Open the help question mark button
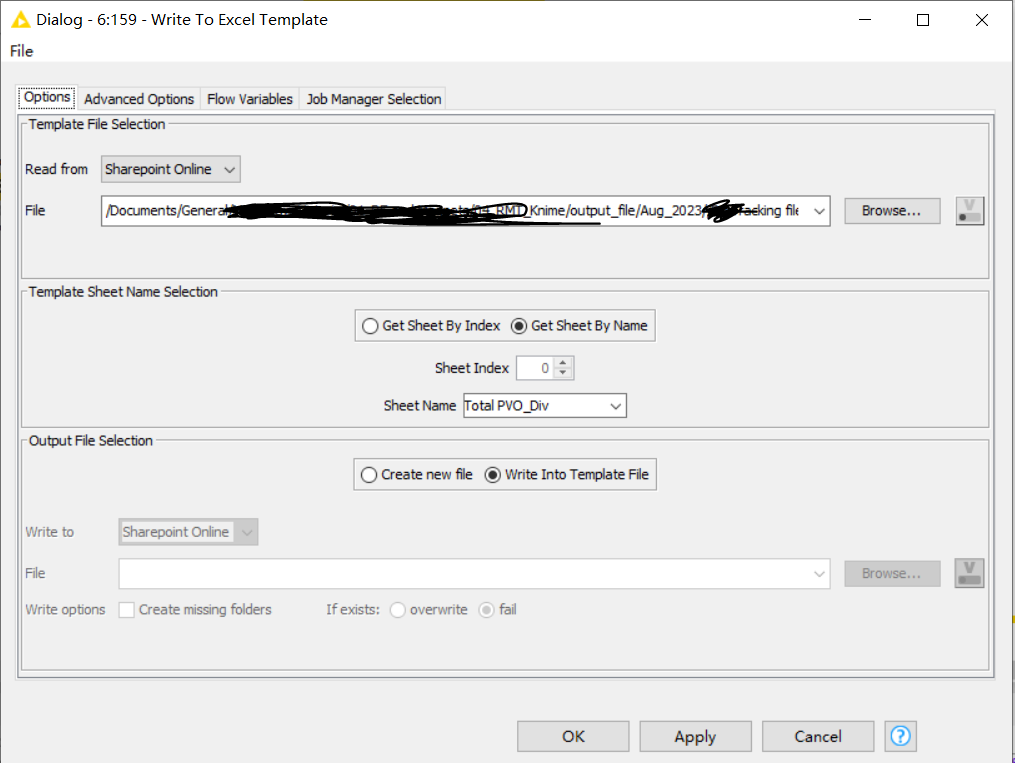Viewport: 1015px width, 763px height. click(x=900, y=736)
